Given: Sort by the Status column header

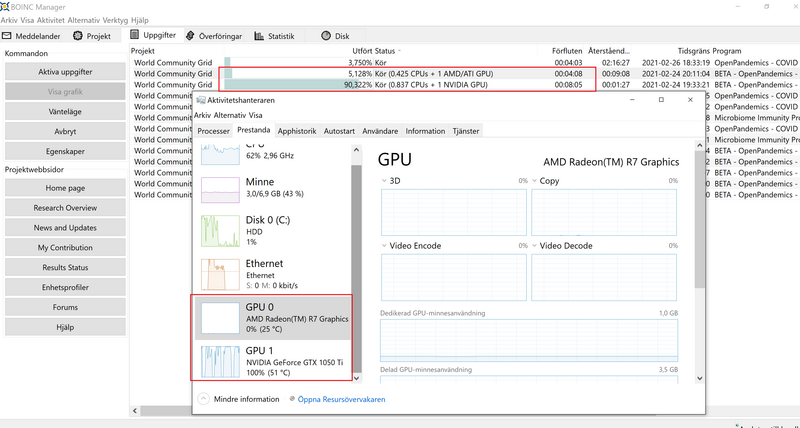Looking at the screenshot, I should (456, 51).
